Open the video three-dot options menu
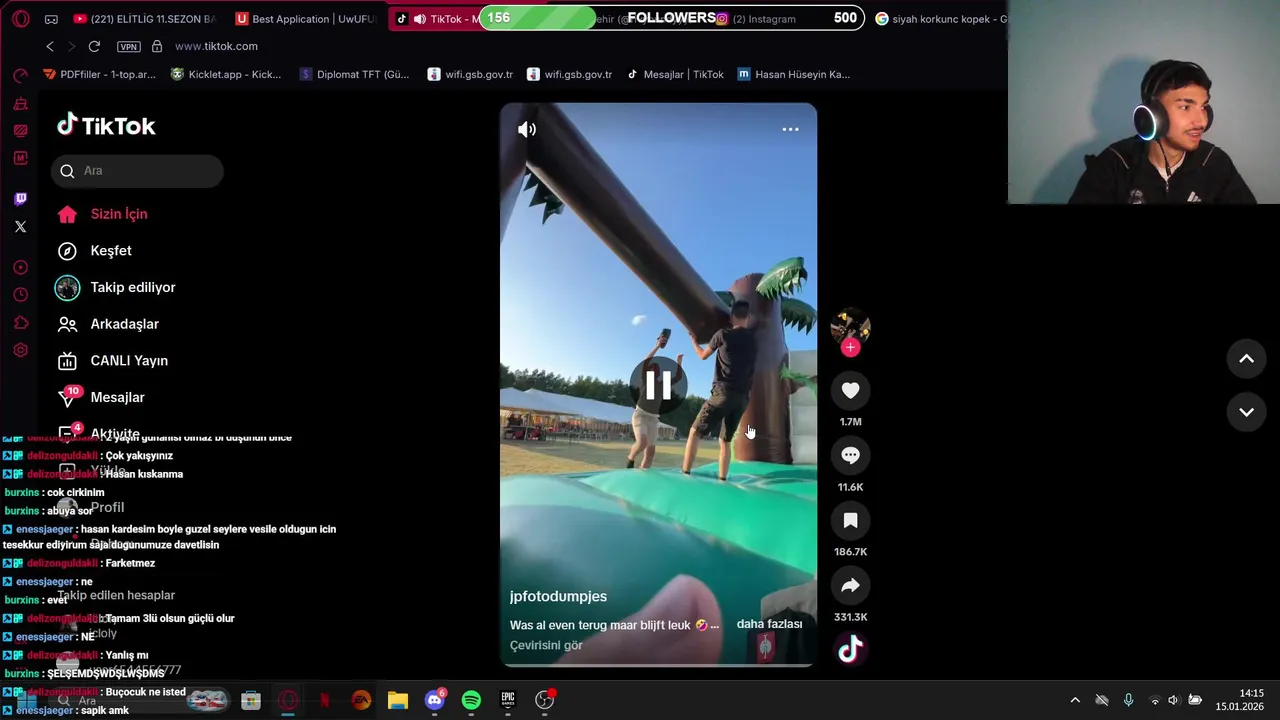This screenshot has width=1280, height=720. pyautogui.click(x=790, y=129)
